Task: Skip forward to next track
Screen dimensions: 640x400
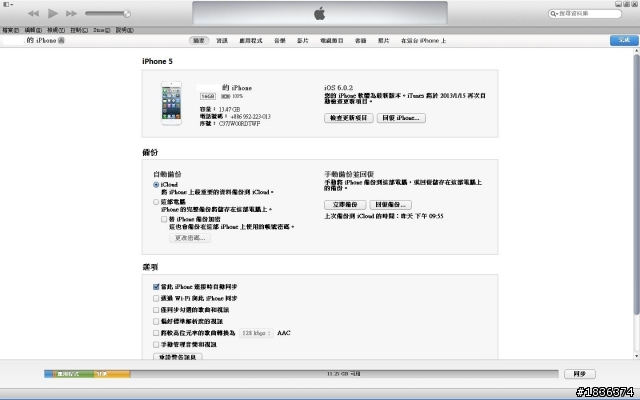Action: point(71,13)
